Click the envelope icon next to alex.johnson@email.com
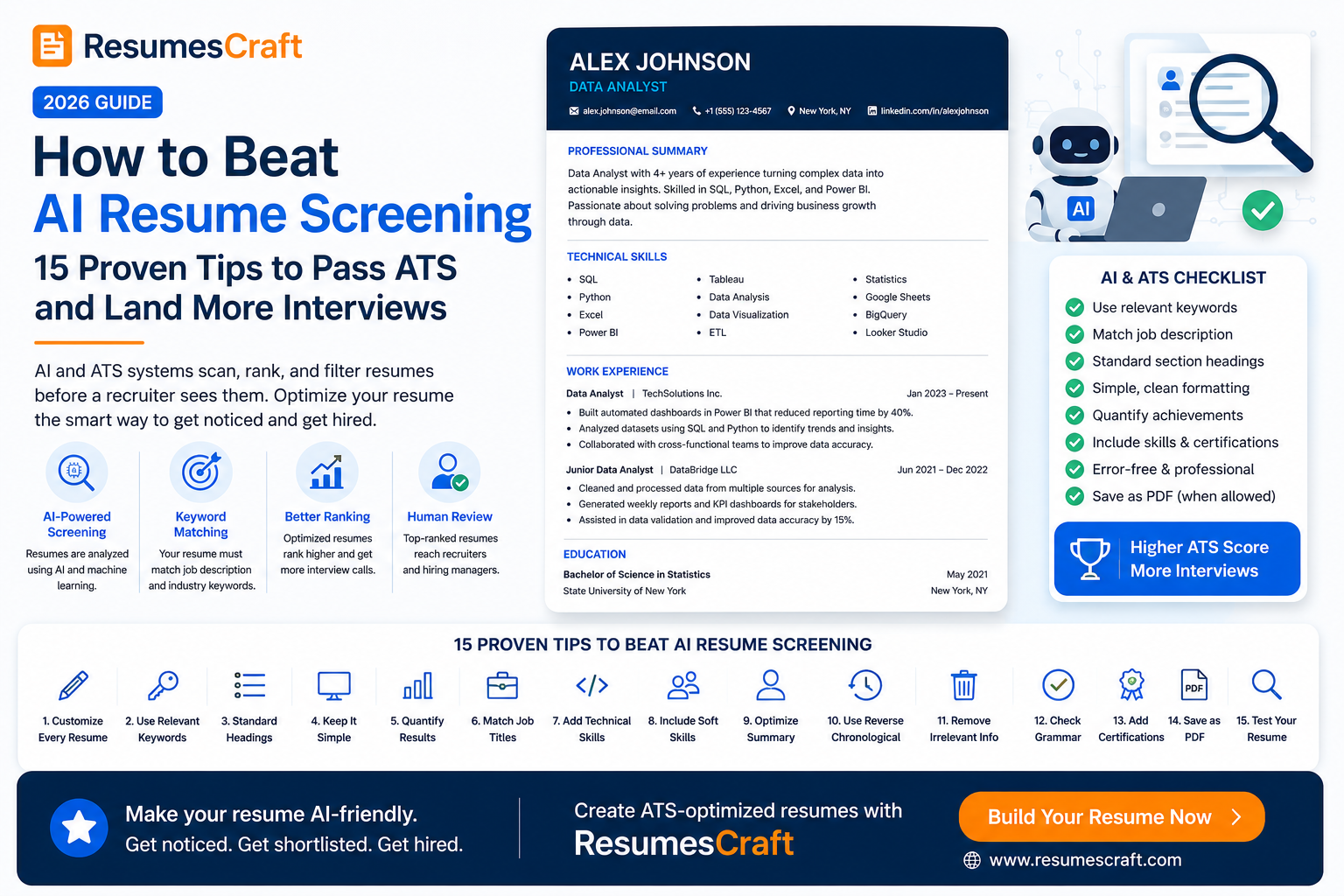The width and height of the screenshot is (1344, 896). tap(574, 111)
